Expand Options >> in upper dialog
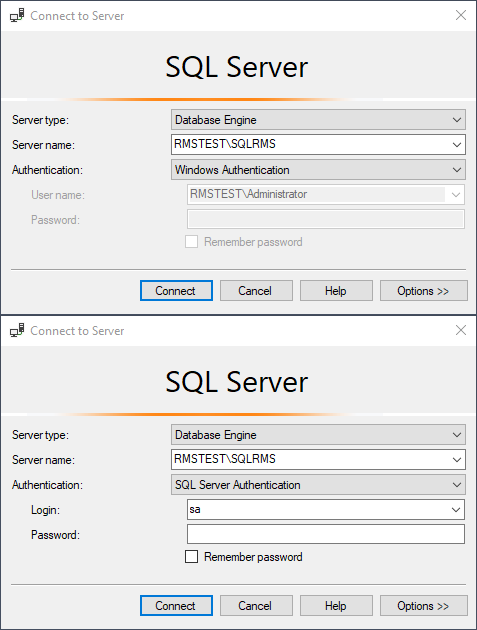 [x=424, y=290]
